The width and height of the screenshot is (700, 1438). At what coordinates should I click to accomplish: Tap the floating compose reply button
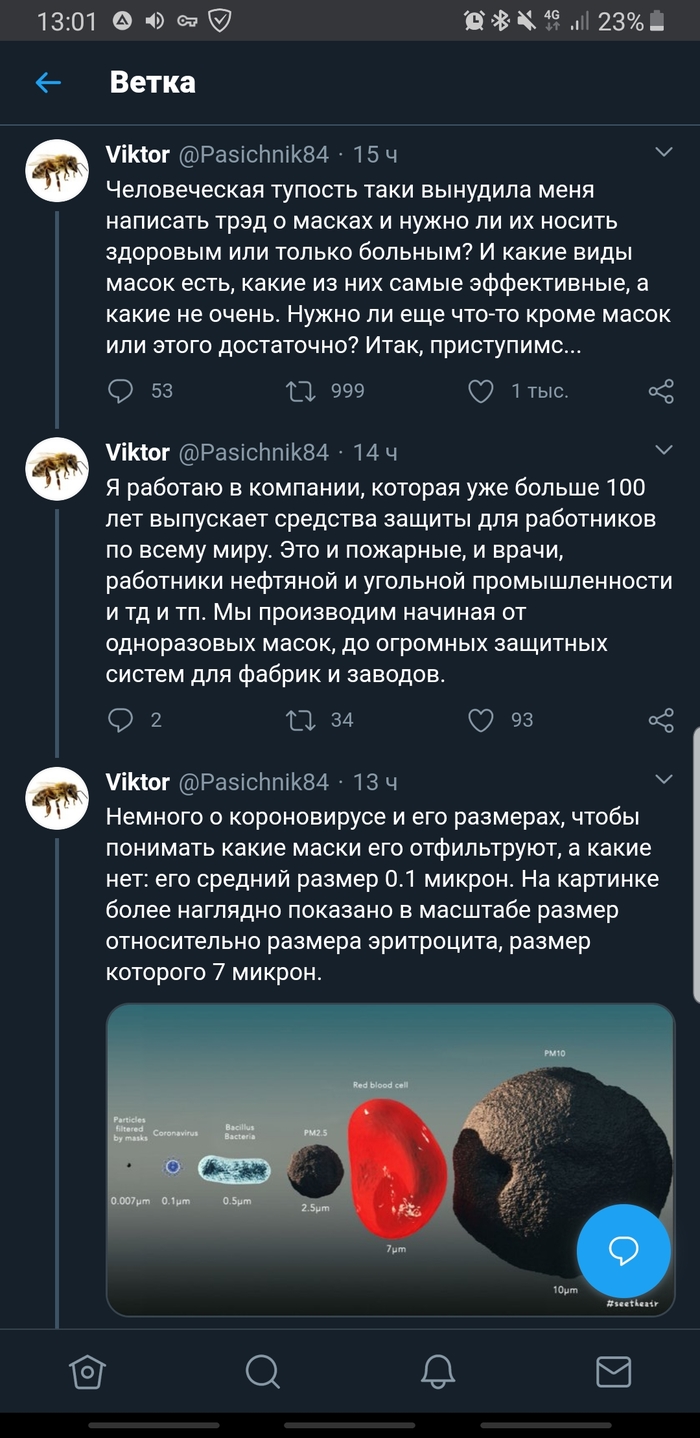(x=623, y=1250)
